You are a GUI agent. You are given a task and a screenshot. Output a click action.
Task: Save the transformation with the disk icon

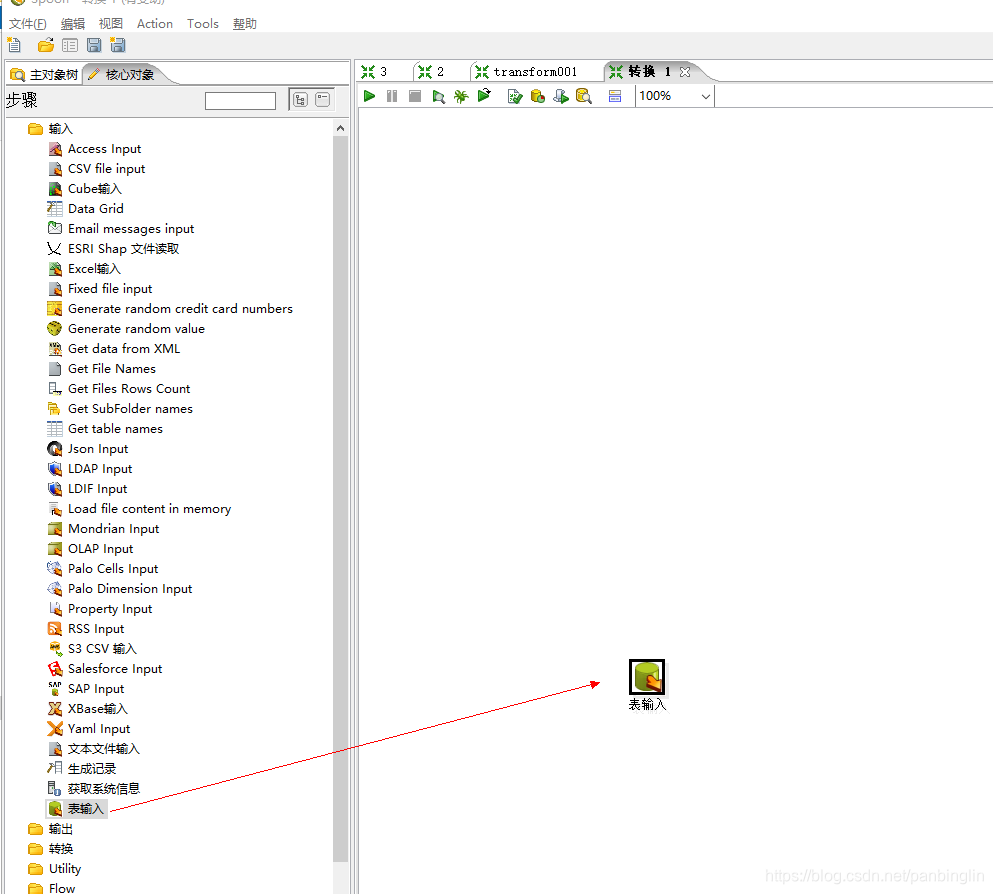tap(94, 45)
